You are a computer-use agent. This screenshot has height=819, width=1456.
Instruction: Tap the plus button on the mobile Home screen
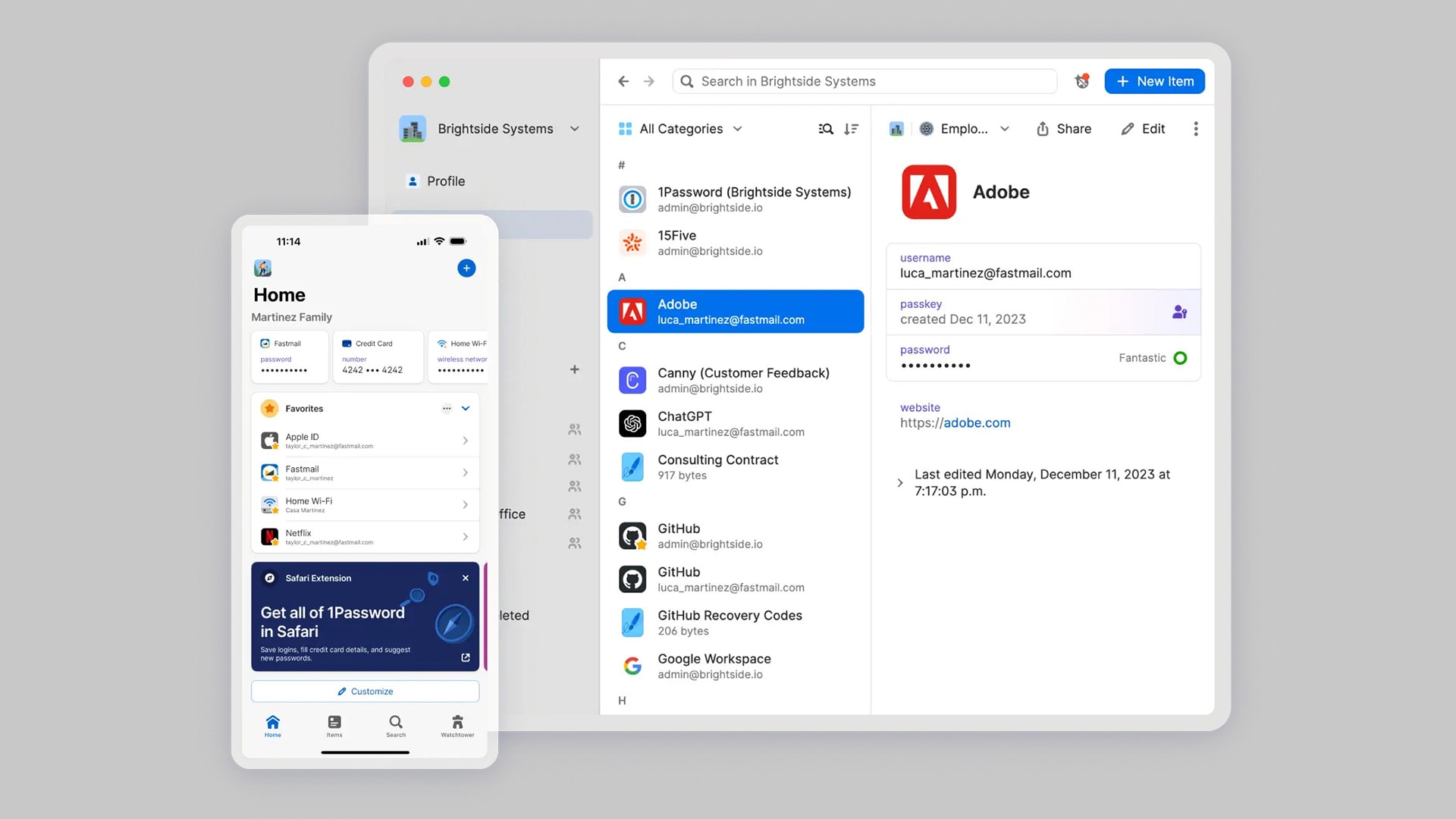click(x=466, y=268)
